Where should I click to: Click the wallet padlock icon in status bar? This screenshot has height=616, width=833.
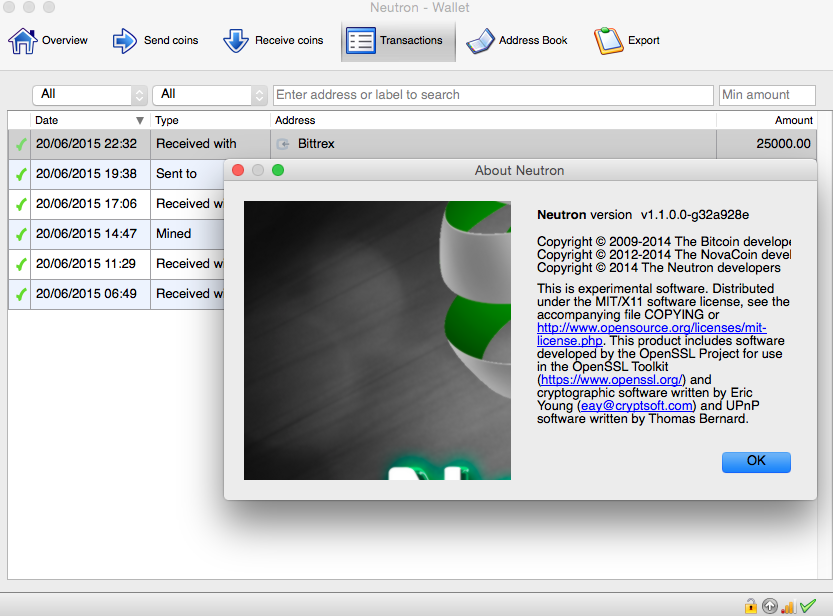tap(751, 605)
